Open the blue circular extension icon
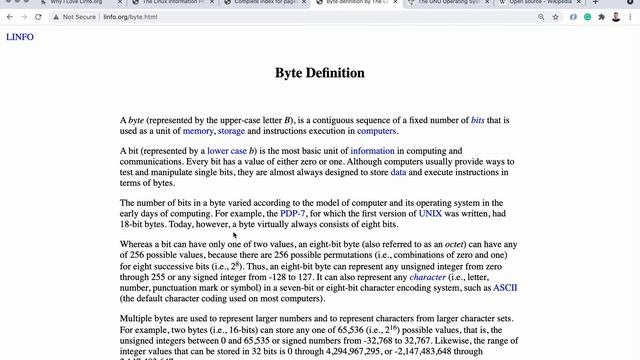The height and width of the screenshot is (360, 640). coord(573,17)
